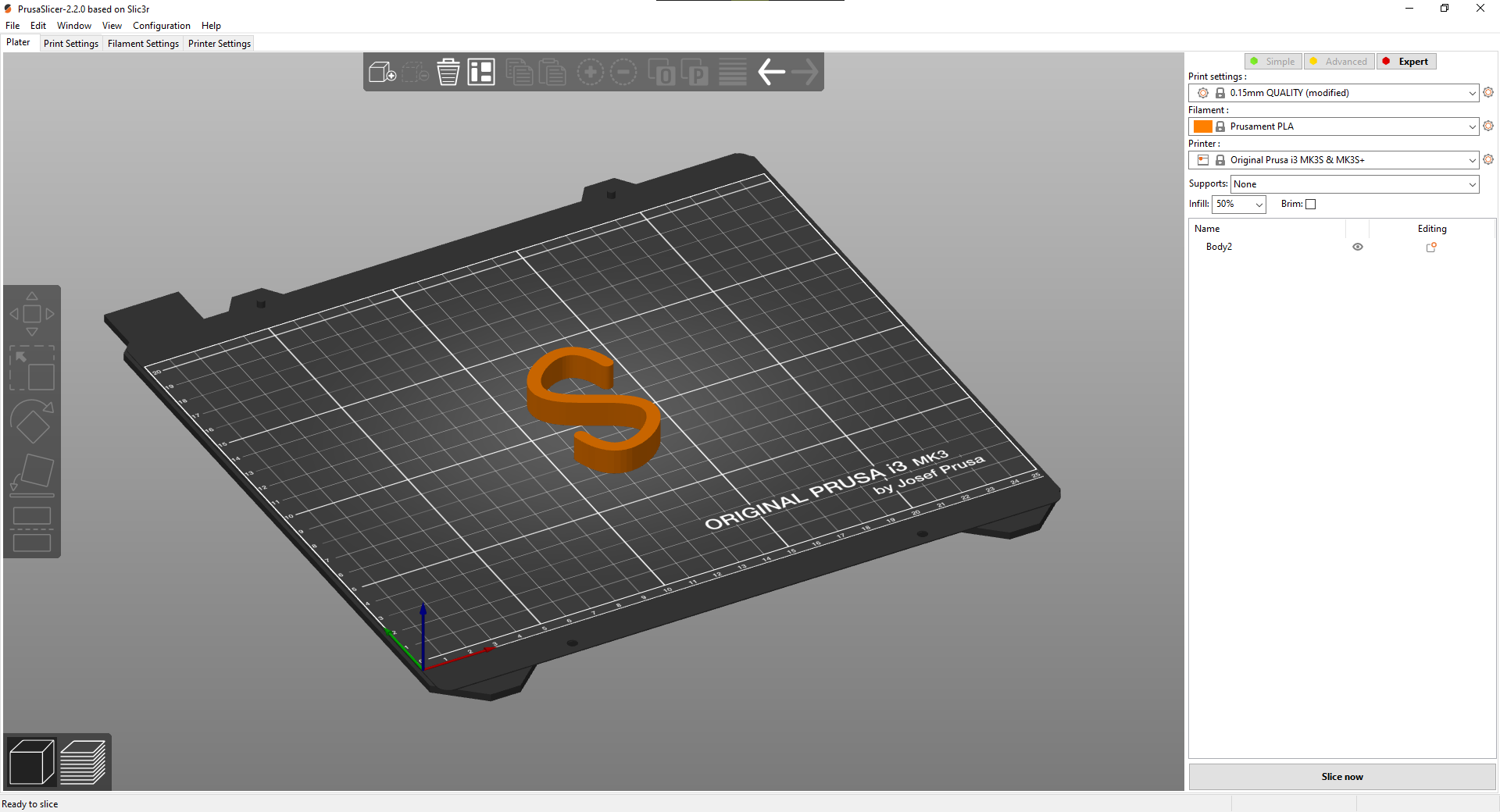Switch to layers preview view
The image size is (1500, 812).
(83, 762)
